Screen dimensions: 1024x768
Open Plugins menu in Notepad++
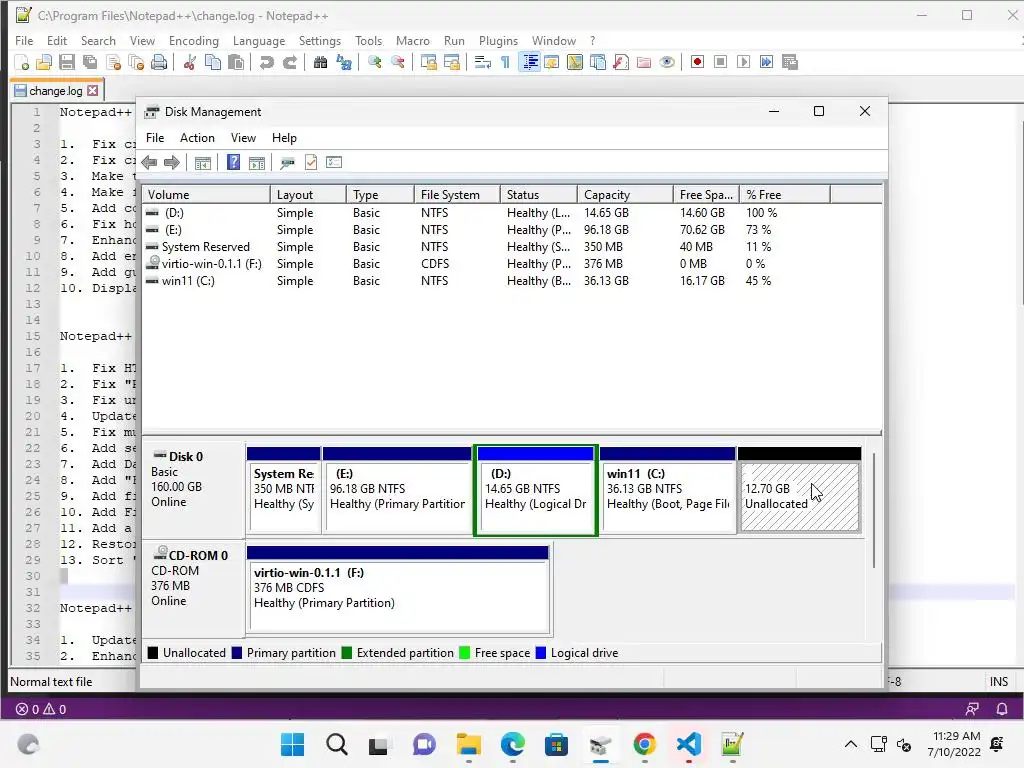point(498,40)
